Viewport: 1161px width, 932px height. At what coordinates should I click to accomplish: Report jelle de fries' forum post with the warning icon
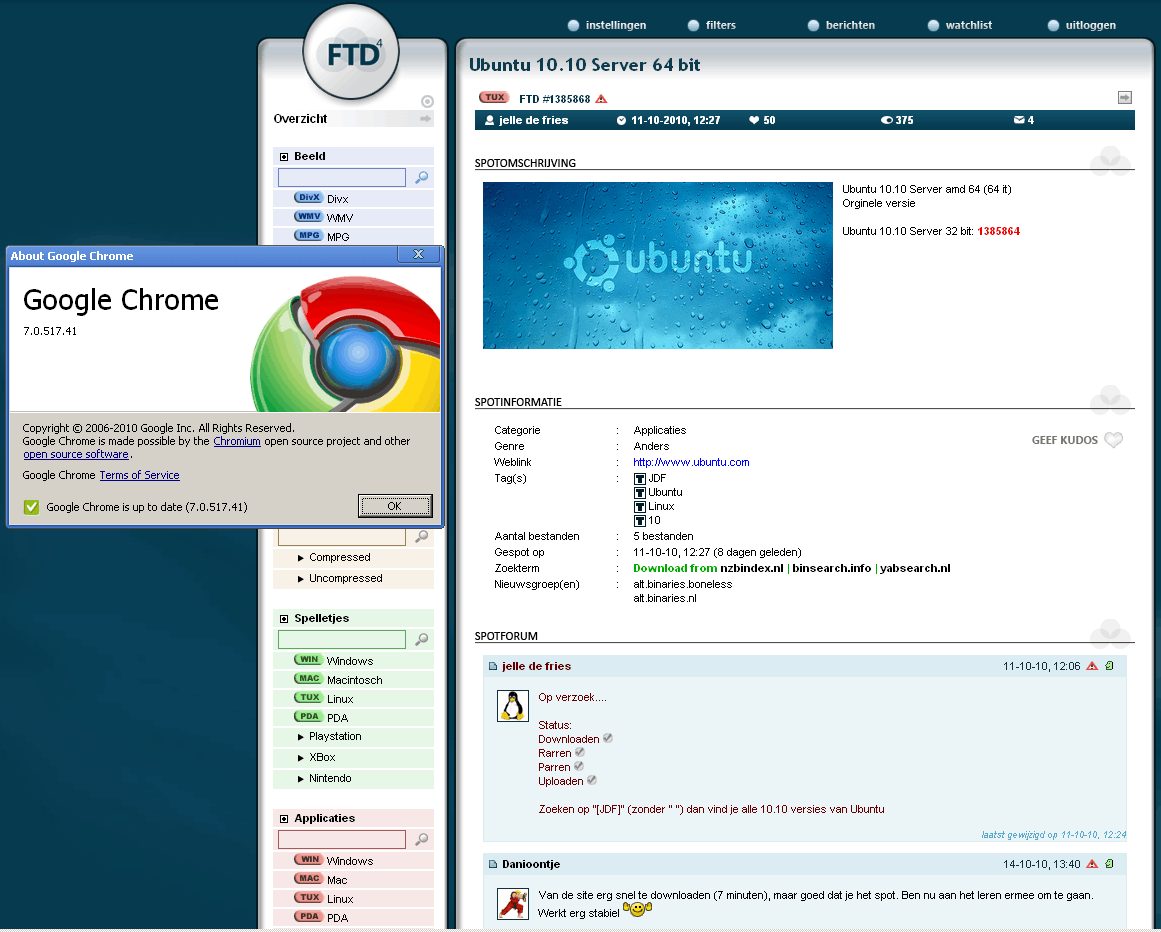click(1092, 666)
